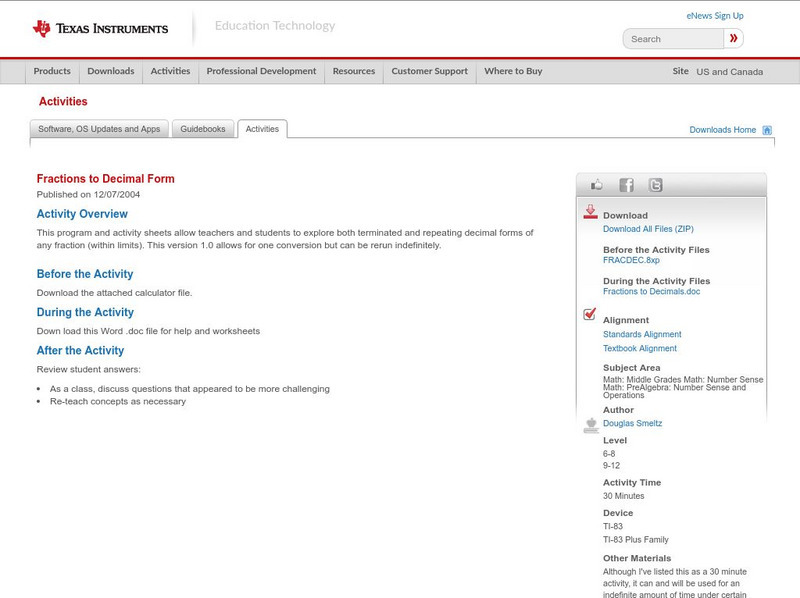Screen dimensions: 800x598
Task: Click the During the Activity heading
Action: [x=85, y=312]
